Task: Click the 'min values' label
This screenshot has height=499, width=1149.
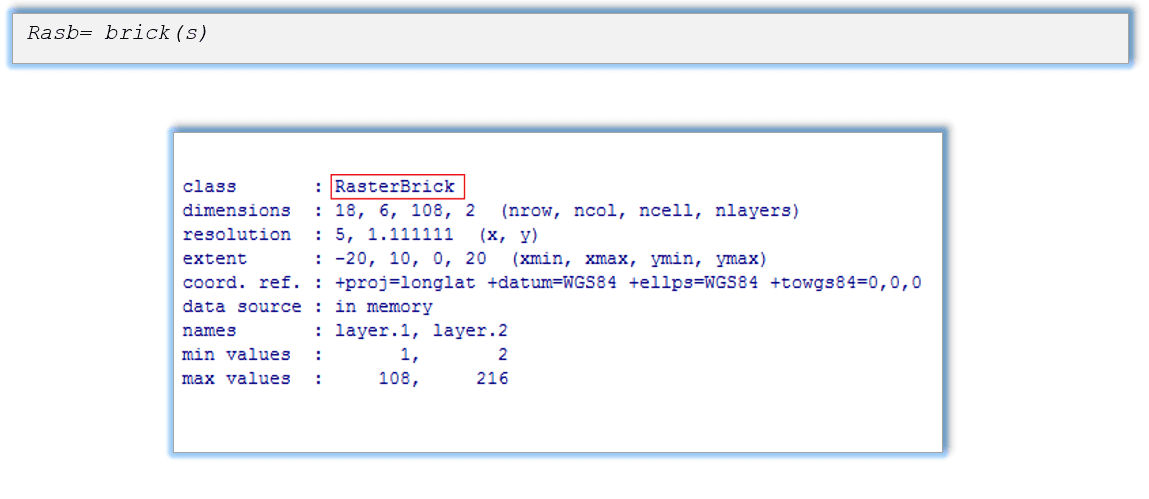Action: point(236,354)
